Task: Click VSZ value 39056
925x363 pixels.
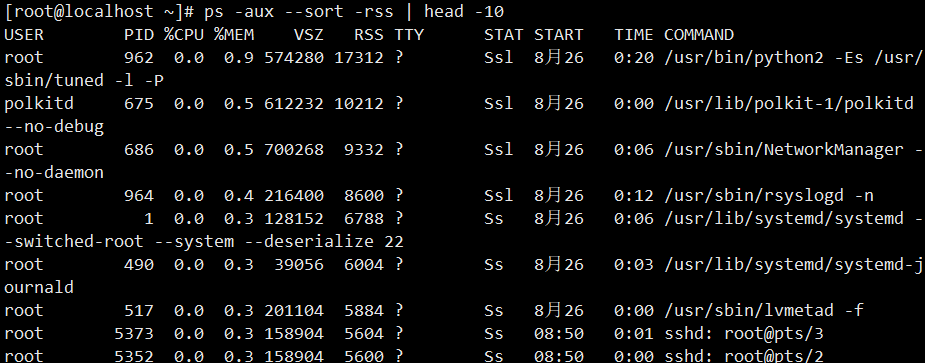Action: click(x=299, y=264)
